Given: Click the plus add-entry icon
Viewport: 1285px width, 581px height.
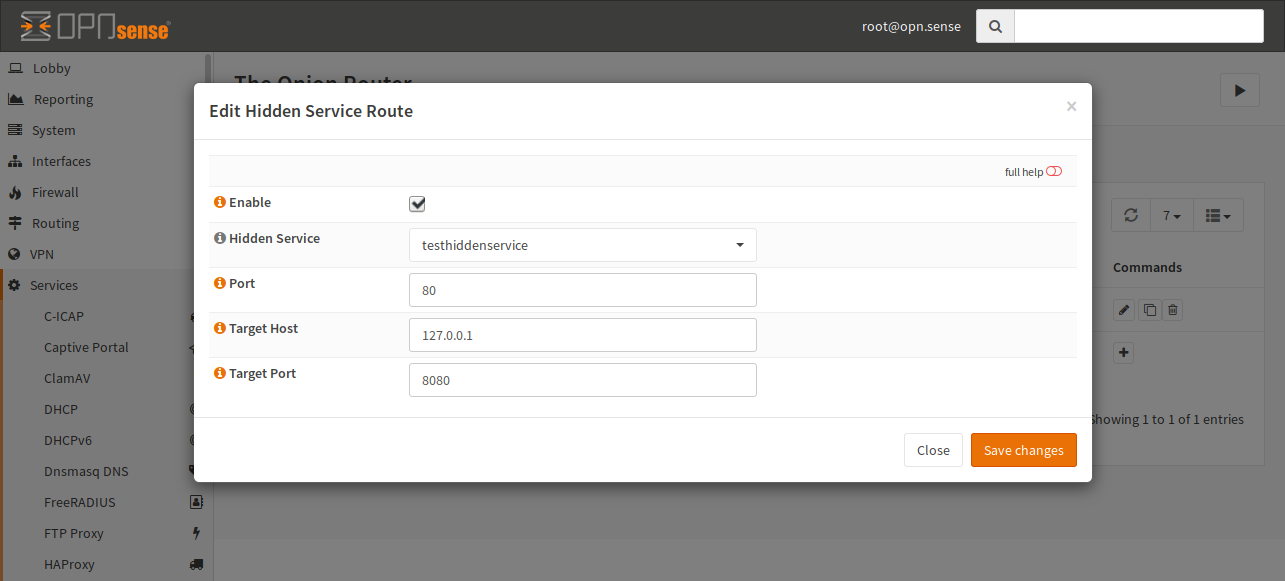Looking at the screenshot, I should coord(1124,353).
